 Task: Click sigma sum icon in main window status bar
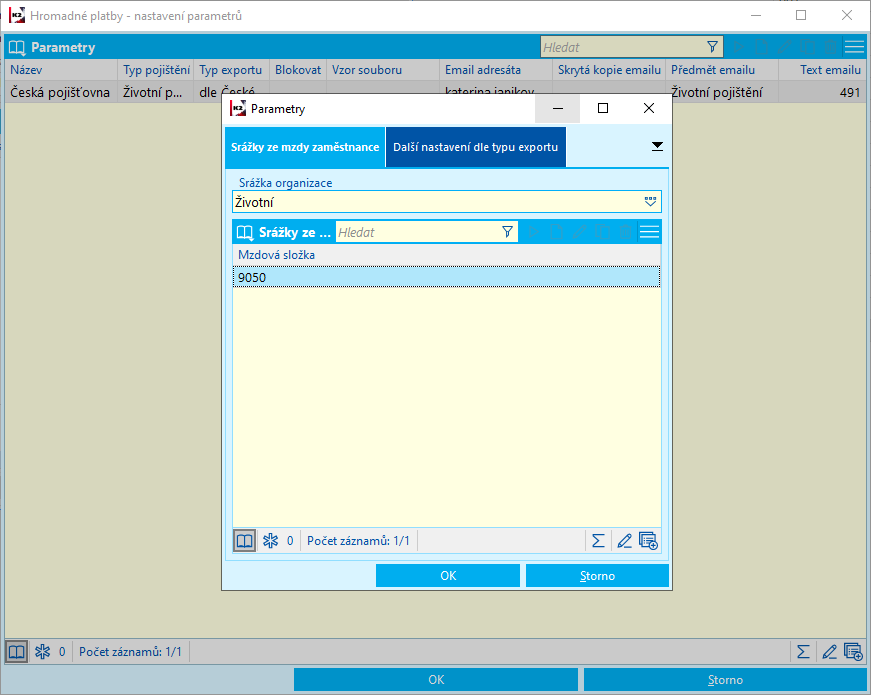click(803, 652)
